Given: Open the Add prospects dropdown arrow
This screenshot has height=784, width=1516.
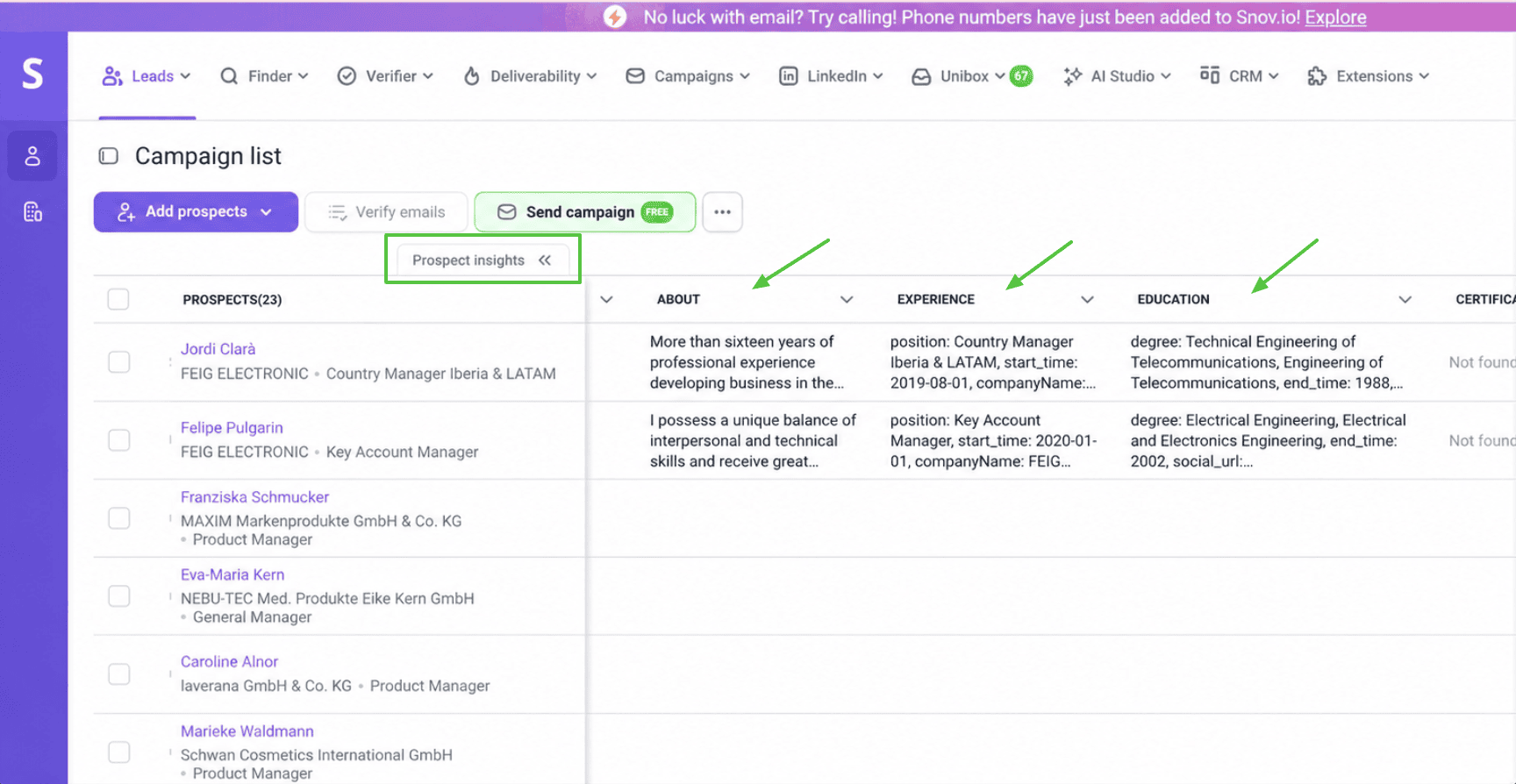Looking at the screenshot, I should point(266,212).
